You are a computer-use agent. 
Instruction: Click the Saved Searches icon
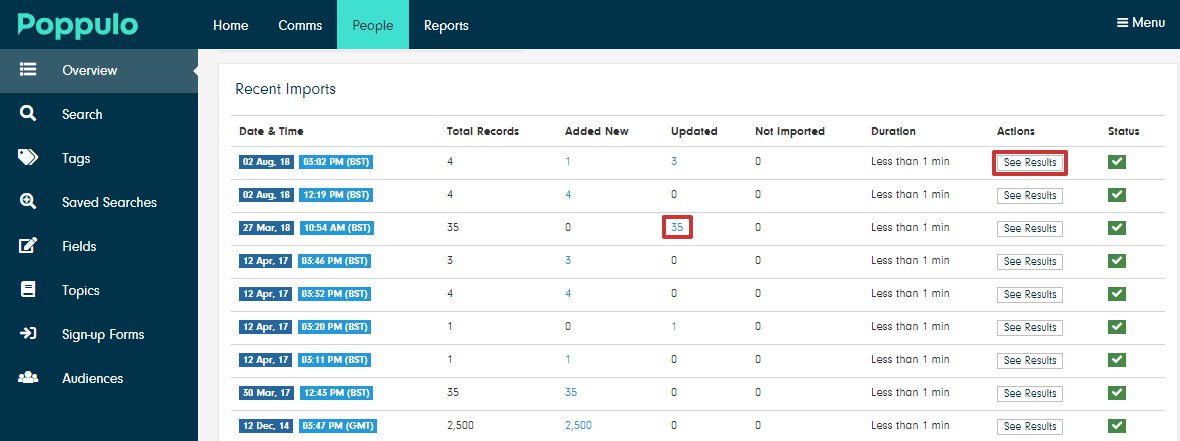[28, 202]
